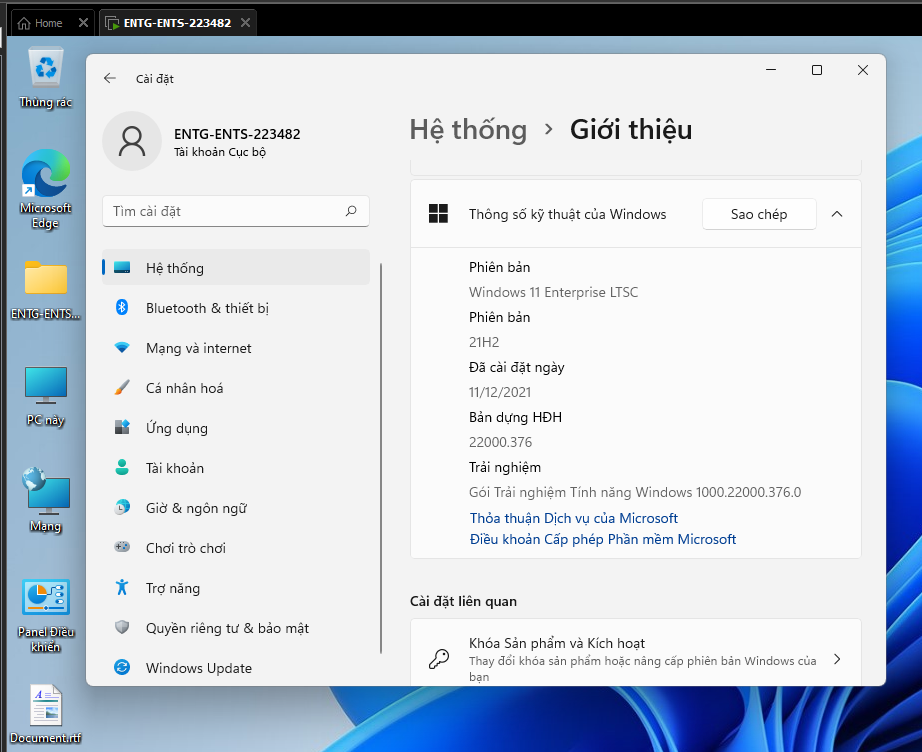Close the Home tab
Screen dimensions: 922x752
(x=83, y=23)
